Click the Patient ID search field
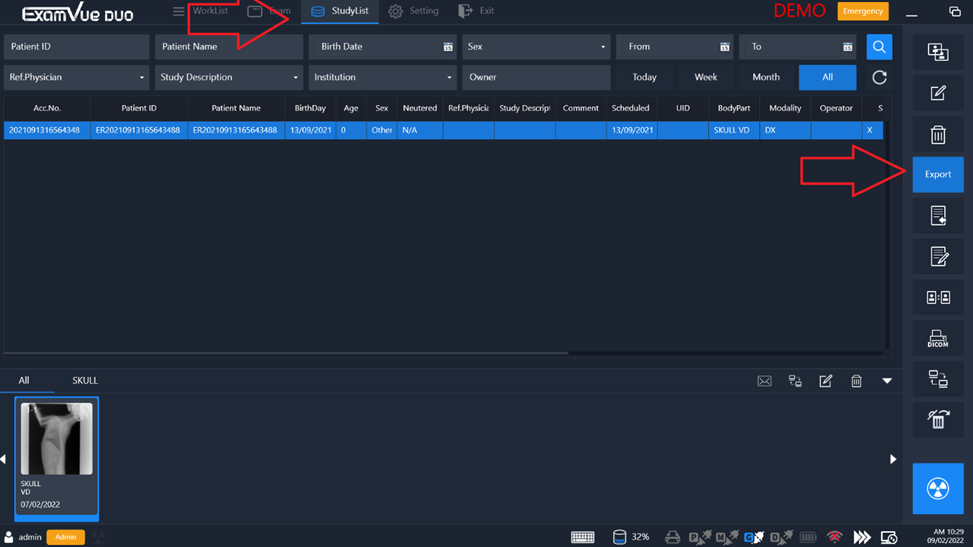Screen dimensions: 973x547 [x=76, y=47]
